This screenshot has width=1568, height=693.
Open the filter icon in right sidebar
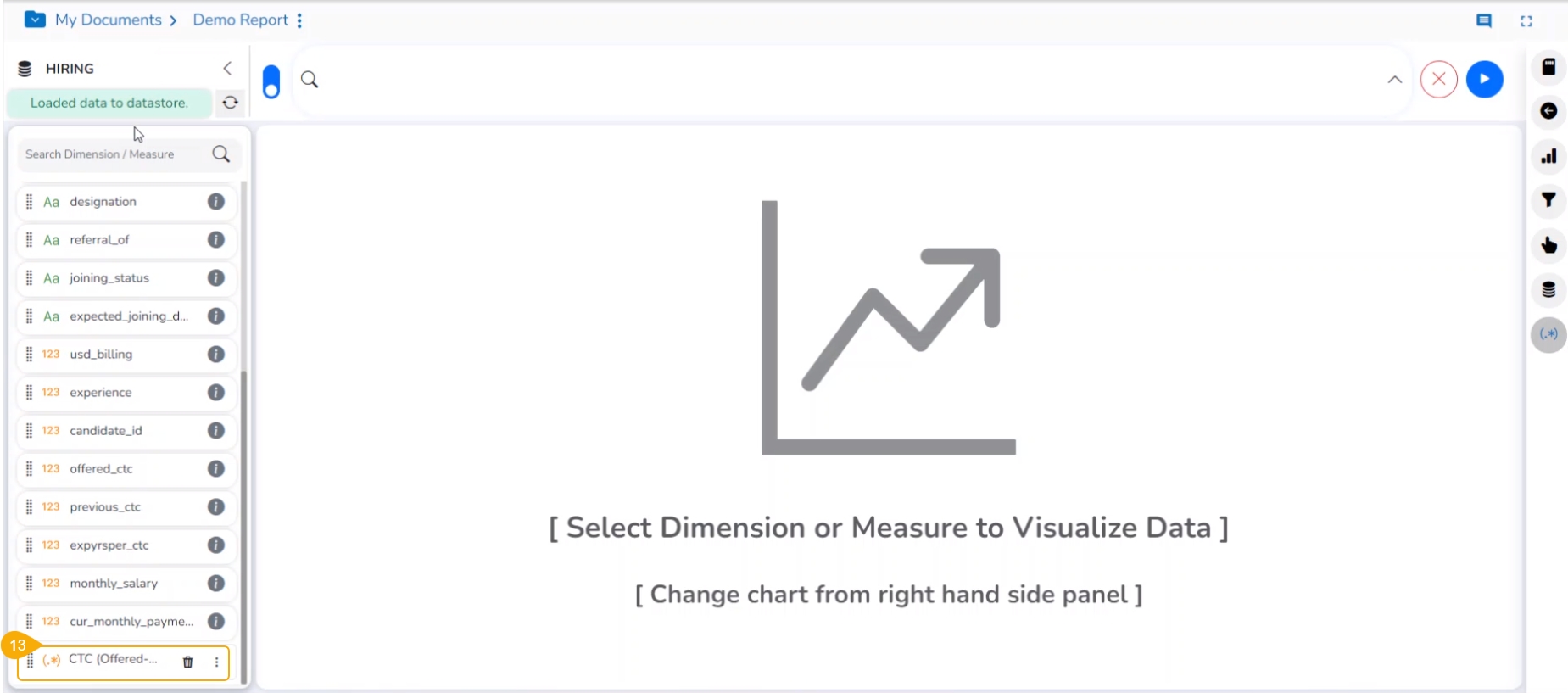pyautogui.click(x=1548, y=200)
